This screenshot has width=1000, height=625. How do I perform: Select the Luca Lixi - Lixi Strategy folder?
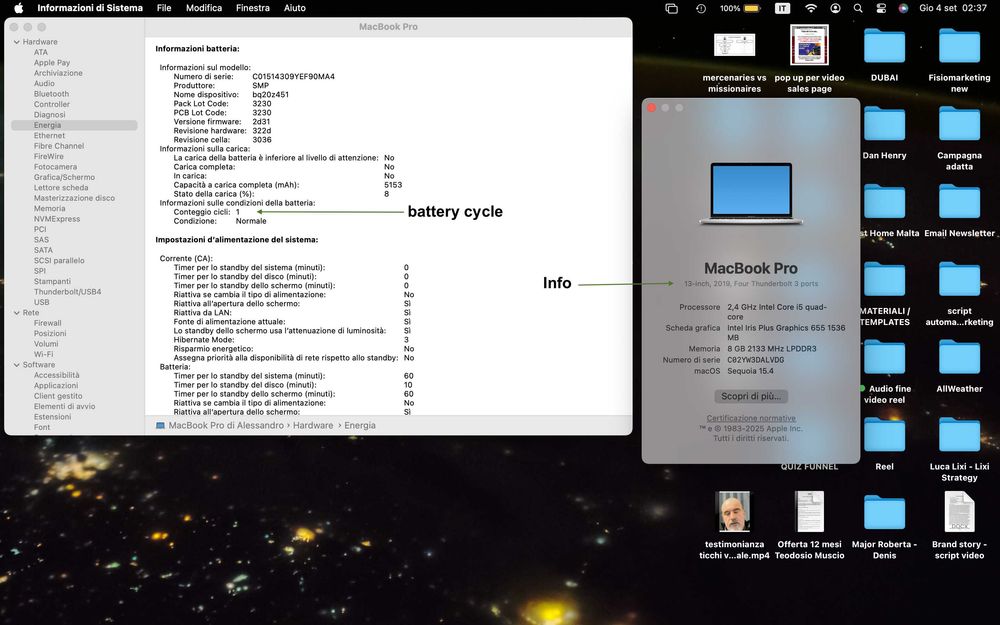coord(959,436)
